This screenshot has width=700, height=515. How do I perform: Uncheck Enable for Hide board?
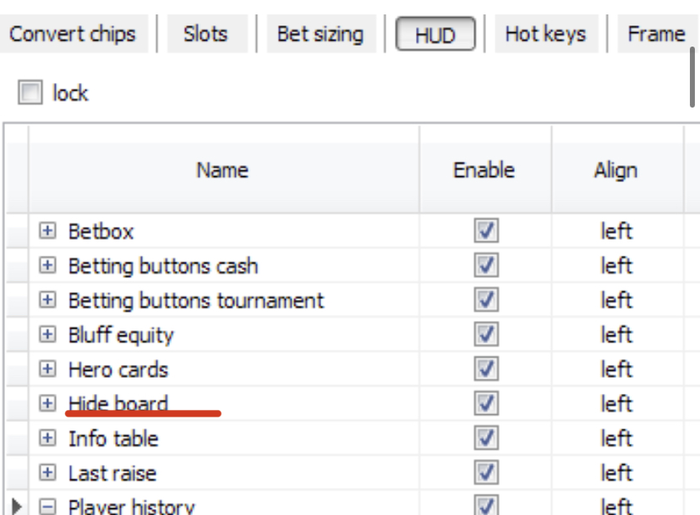(x=486, y=403)
